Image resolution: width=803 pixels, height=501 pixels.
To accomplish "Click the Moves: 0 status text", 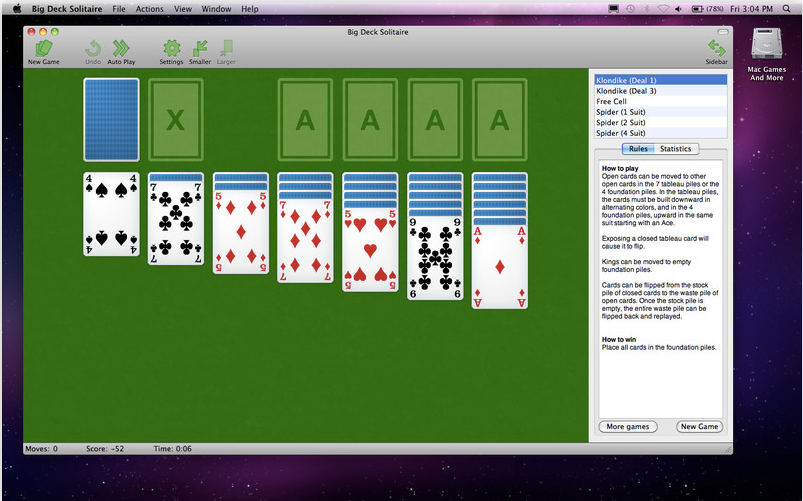I will click(41, 449).
